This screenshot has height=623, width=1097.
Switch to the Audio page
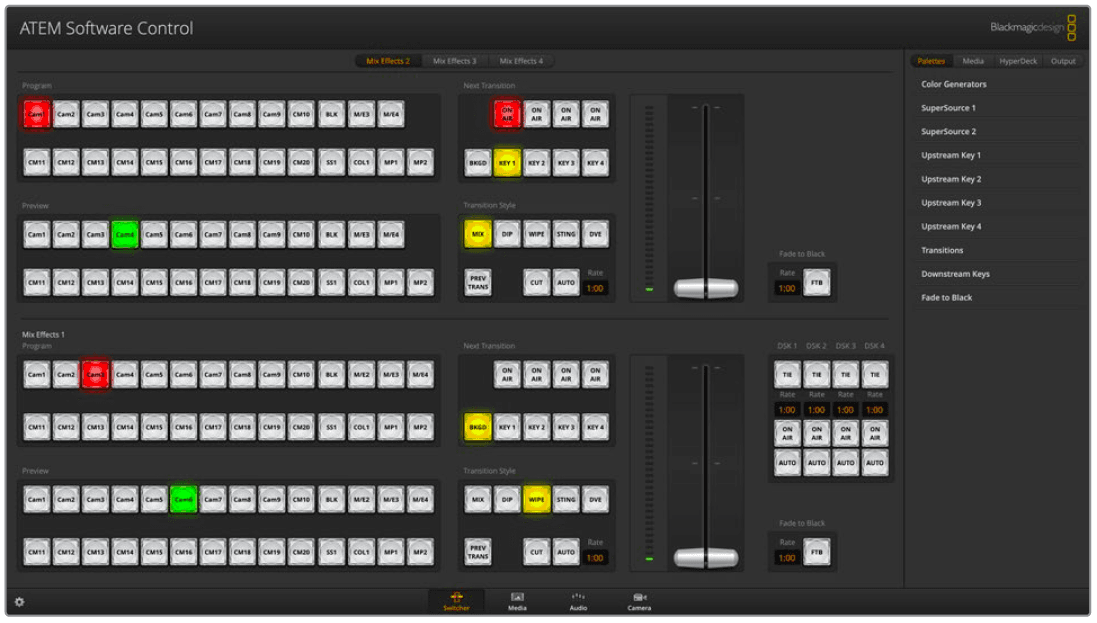pyautogui.click(x=578, y=601)
